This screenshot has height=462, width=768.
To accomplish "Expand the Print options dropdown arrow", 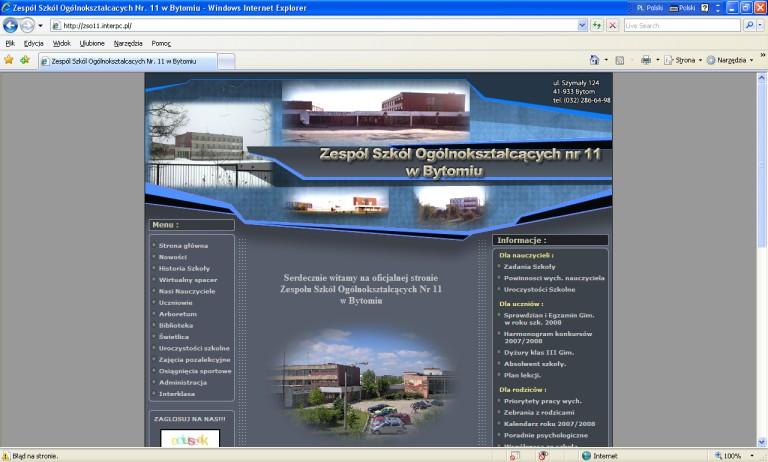I will (x=657, y=60).
